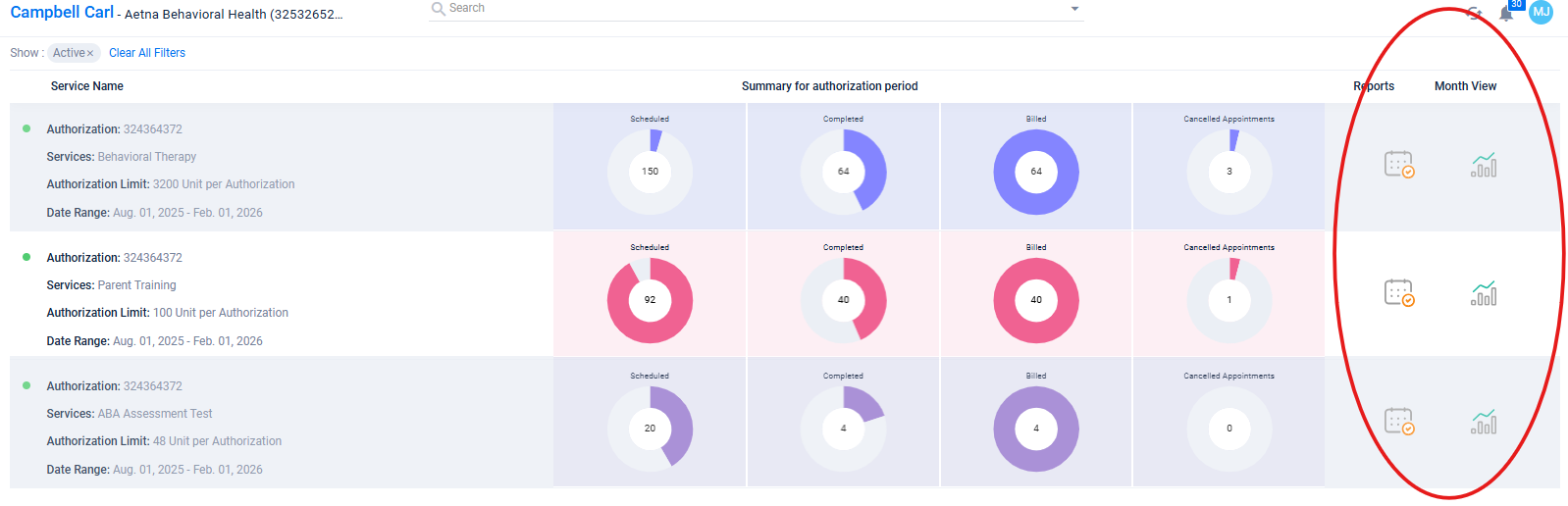Open Reports icon for Parent Training row

pos(1398,293)
